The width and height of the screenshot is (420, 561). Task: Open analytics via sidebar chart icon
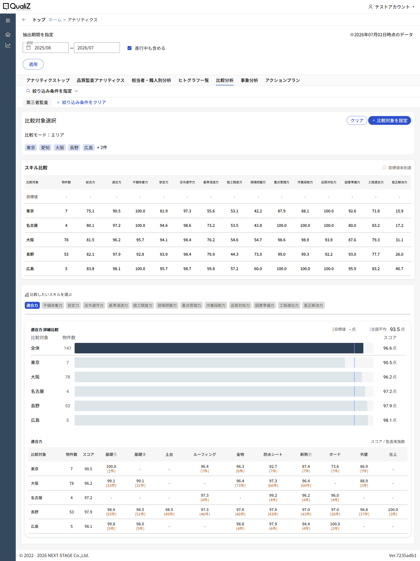coord(8,45)
